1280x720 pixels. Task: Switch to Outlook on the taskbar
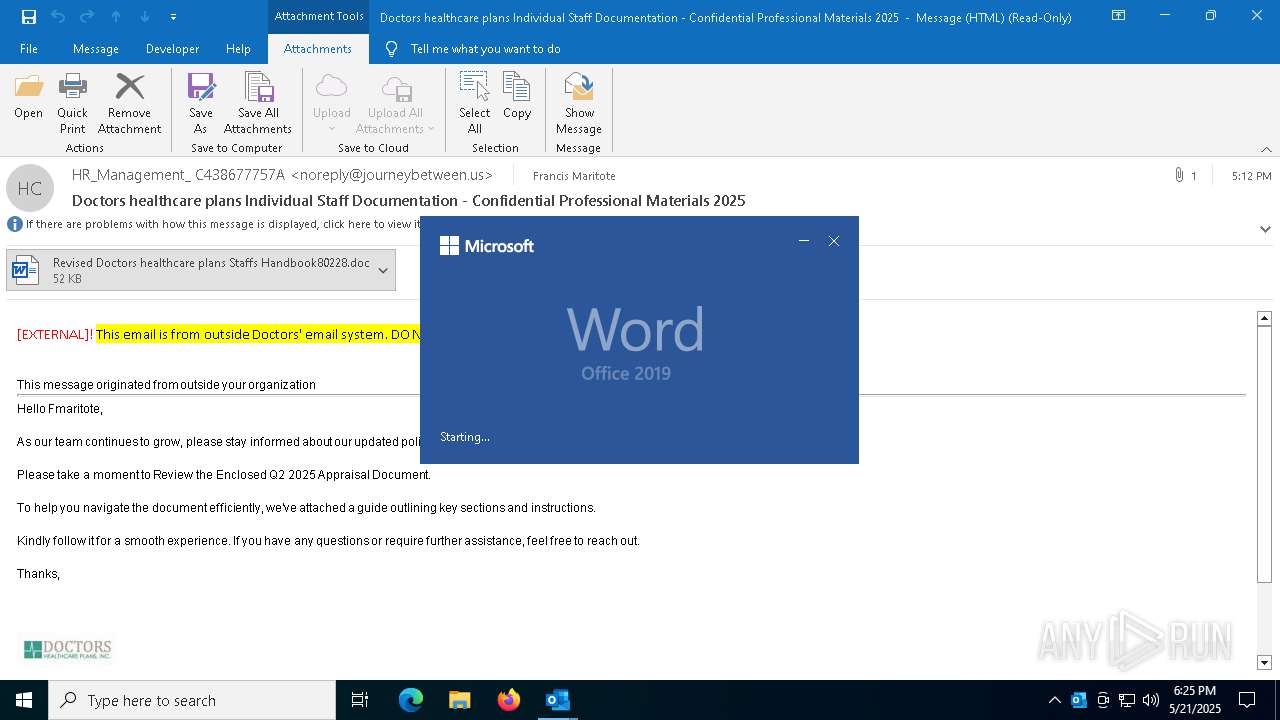557,700
